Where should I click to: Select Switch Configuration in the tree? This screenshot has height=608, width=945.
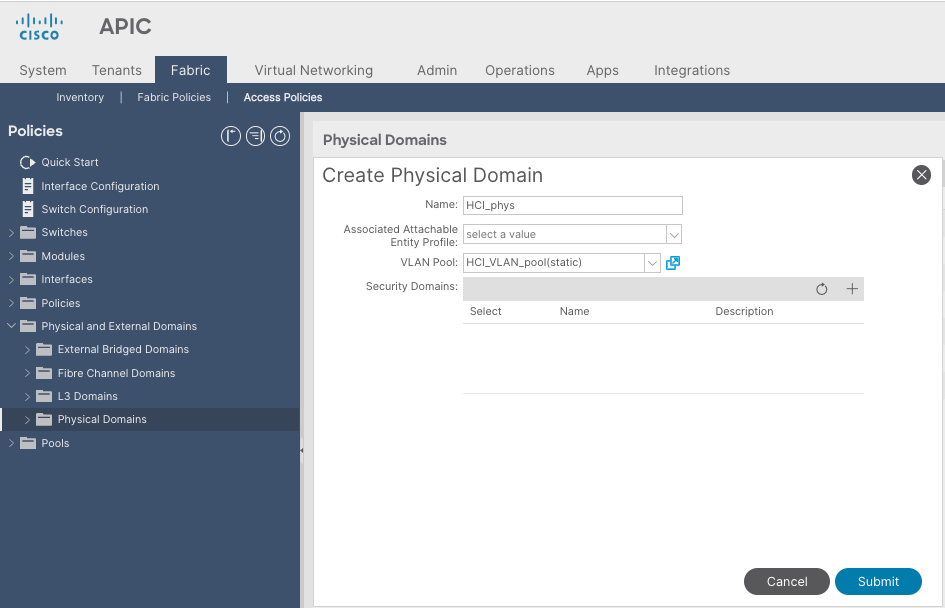coord(95,209)
